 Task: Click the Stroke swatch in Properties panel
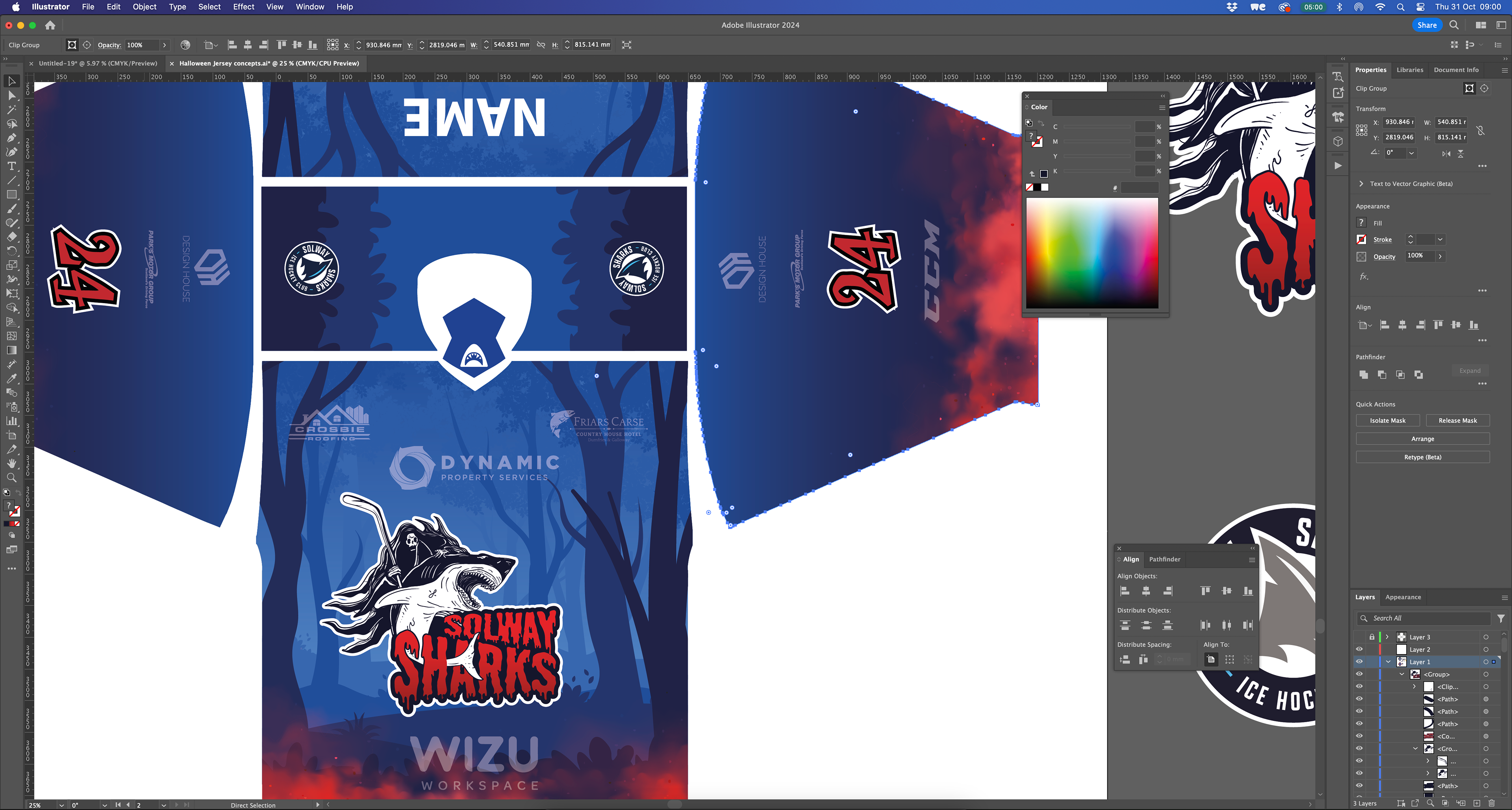(x=1361, y=239)
